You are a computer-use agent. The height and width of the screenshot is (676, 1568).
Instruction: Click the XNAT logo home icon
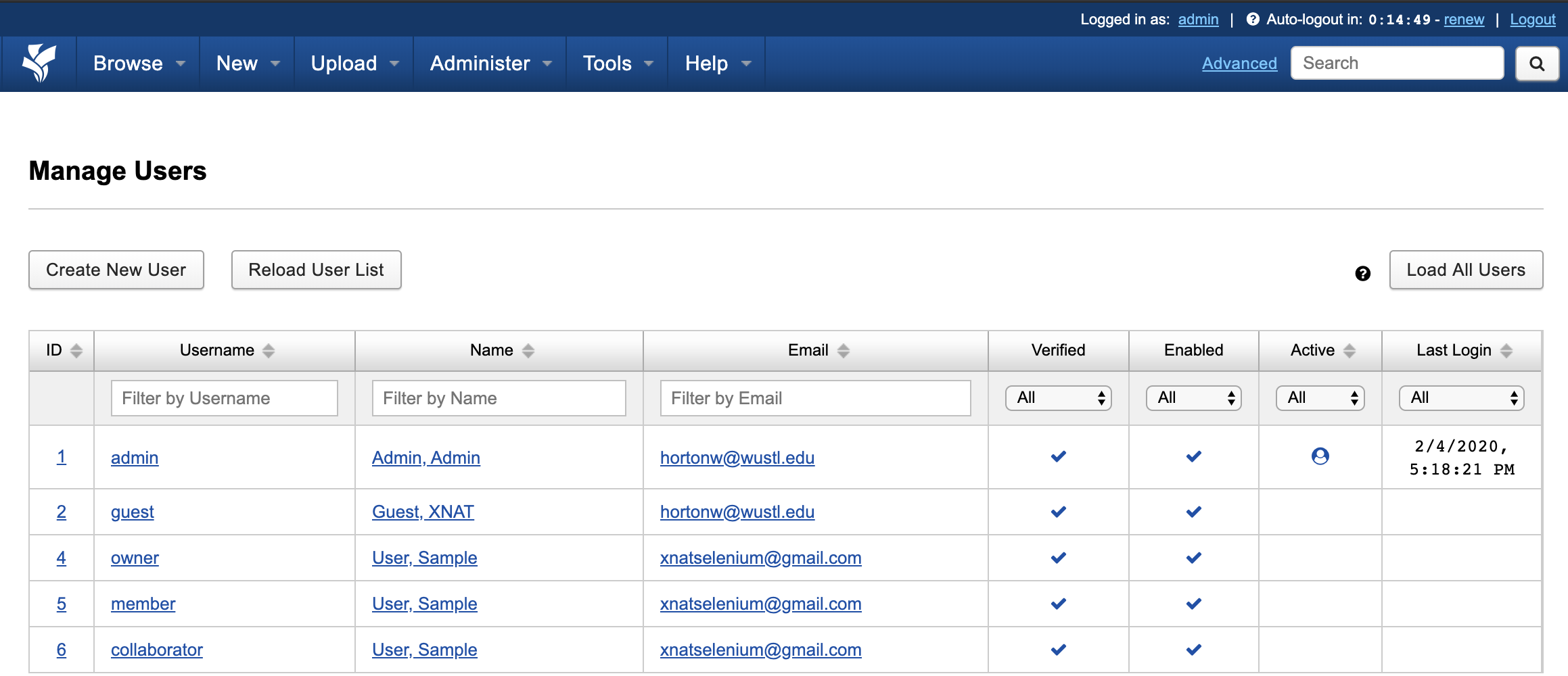[39, 63]
